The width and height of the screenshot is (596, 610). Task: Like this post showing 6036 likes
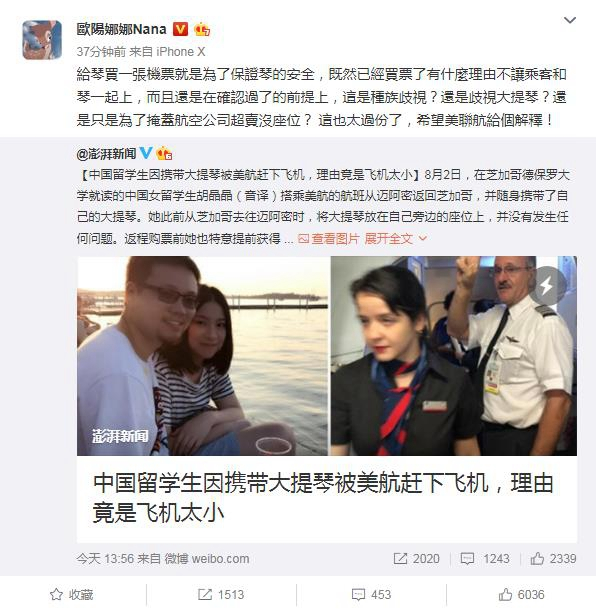coord(521,594)
